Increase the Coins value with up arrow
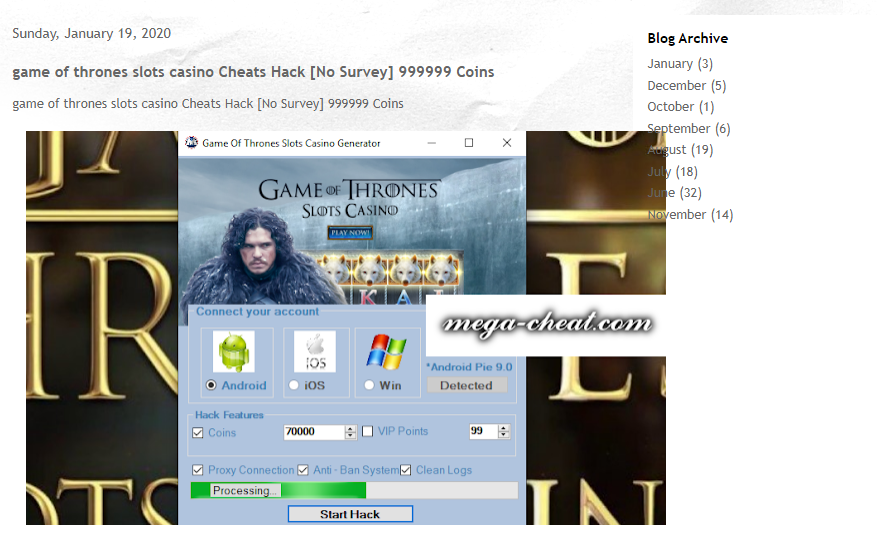 (x=351, y=429)
